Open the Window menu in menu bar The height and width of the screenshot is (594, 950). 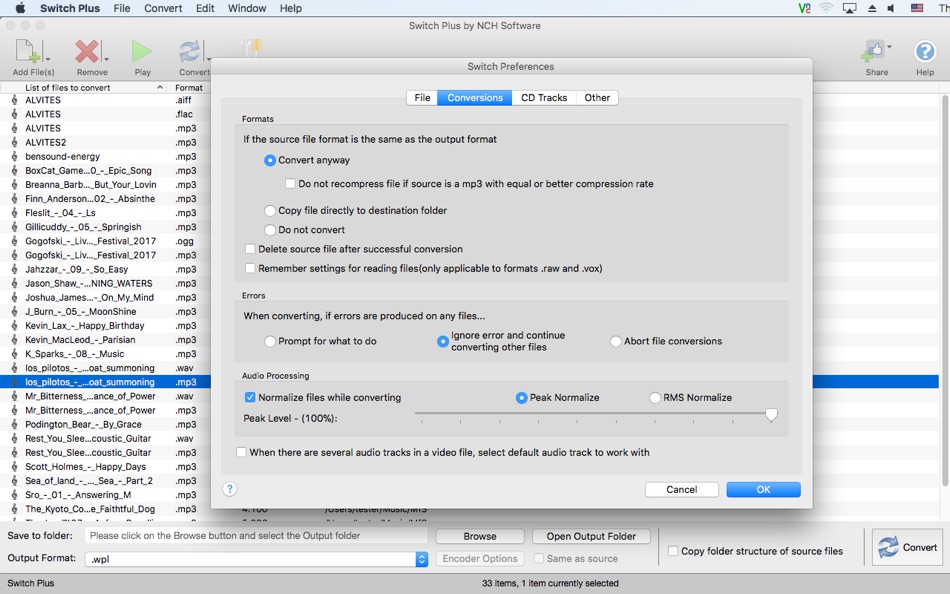(247, 8)
